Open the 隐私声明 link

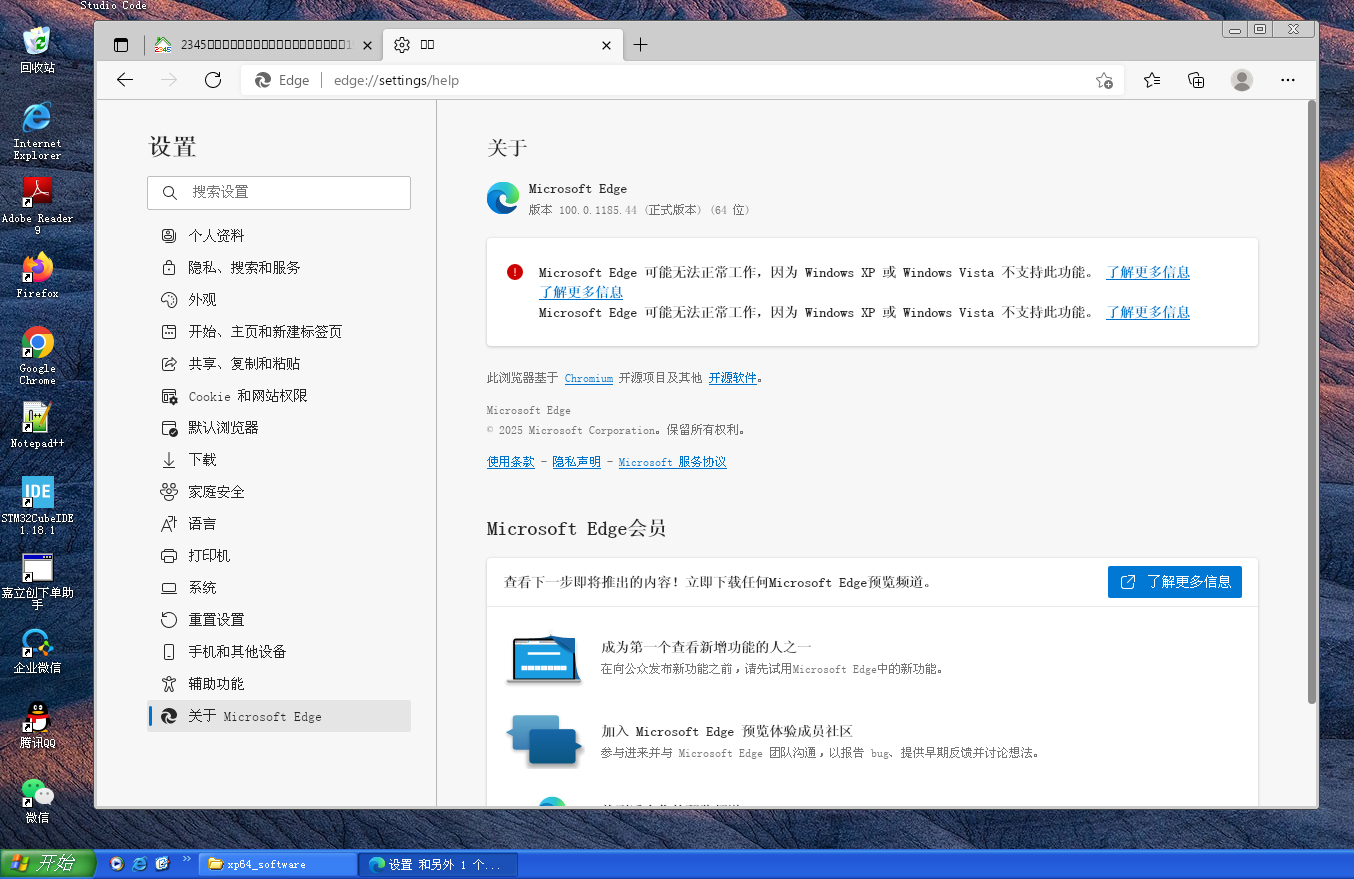click(x=577, y=462)
